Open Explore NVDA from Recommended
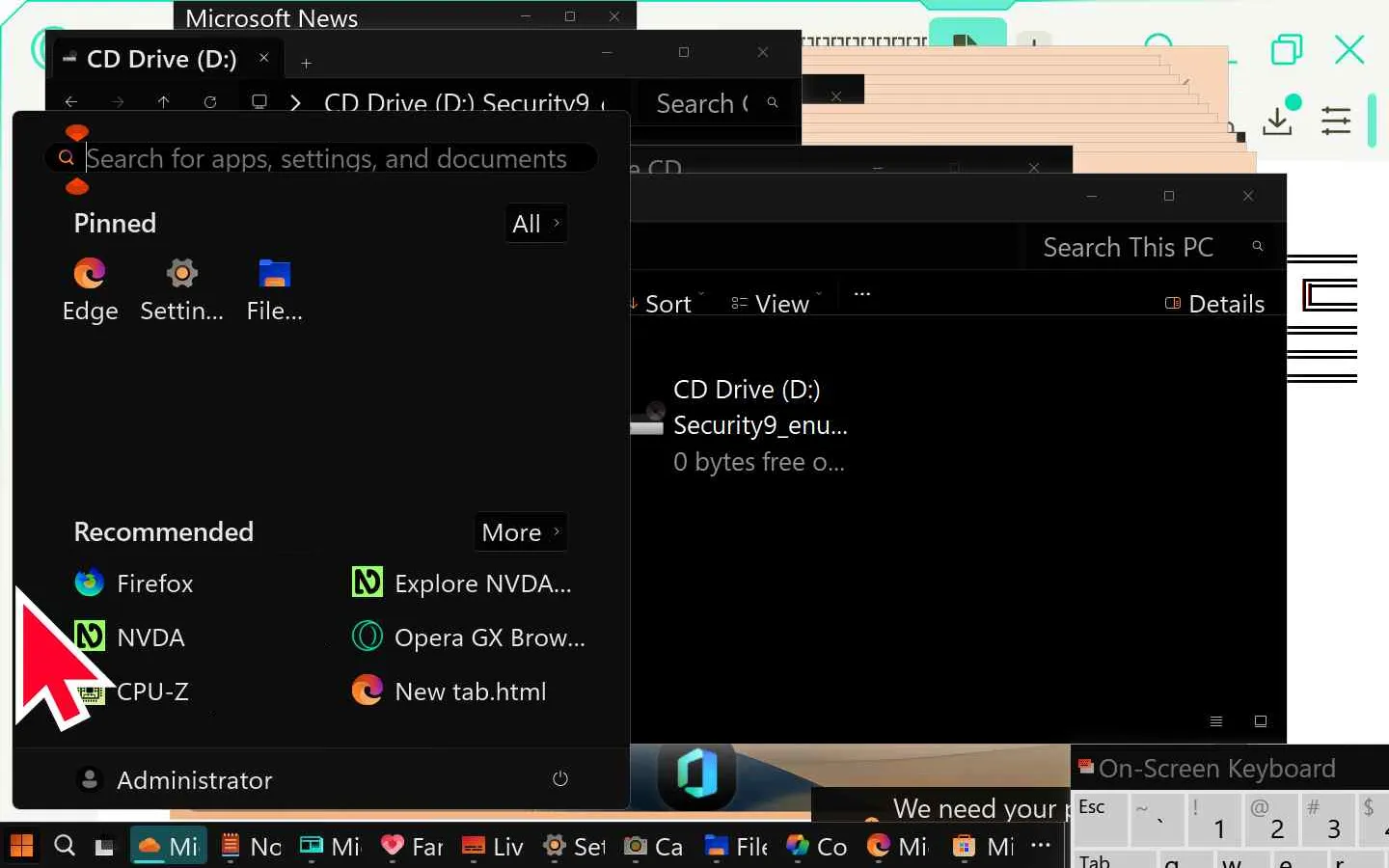1389x868 pixels. [x=463, y=583]
